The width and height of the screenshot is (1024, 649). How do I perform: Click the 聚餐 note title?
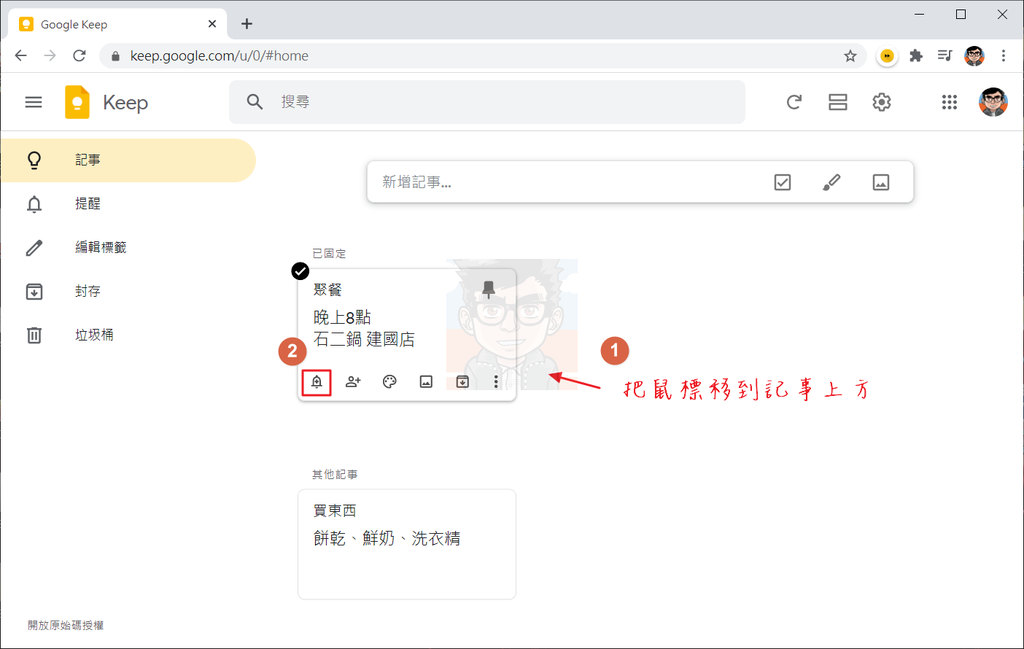coord(328,289)
